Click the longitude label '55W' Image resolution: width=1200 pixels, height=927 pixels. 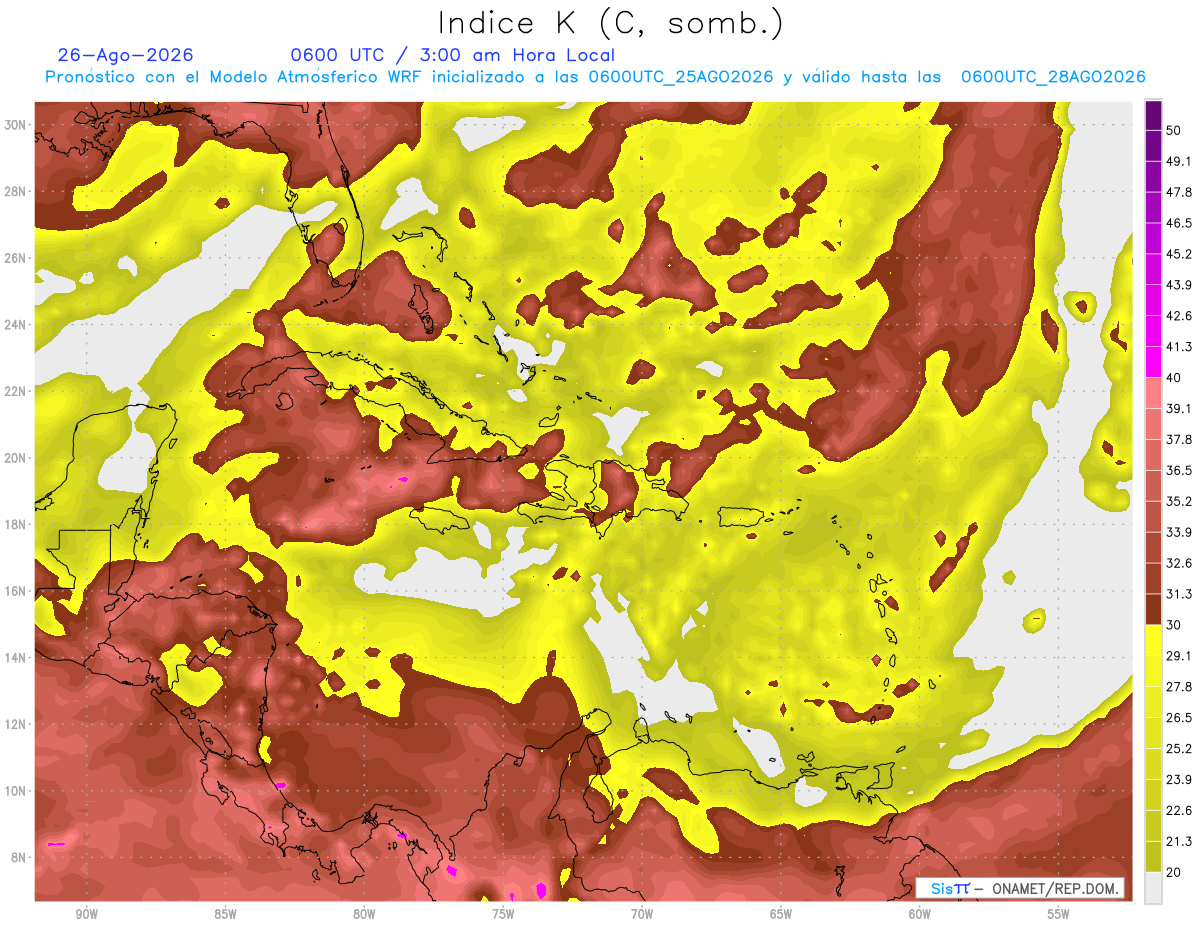pyautogui.click(x=1059, y=914)
